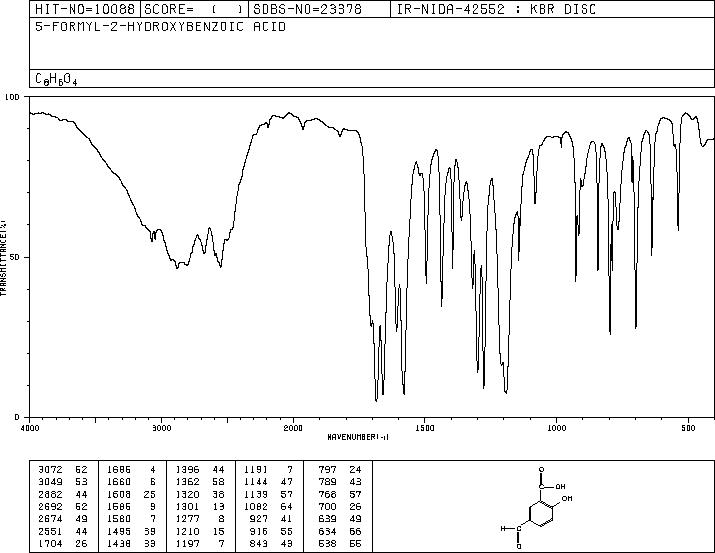Click the benzene ring in the structure diagram

click(x=541, y=514)
